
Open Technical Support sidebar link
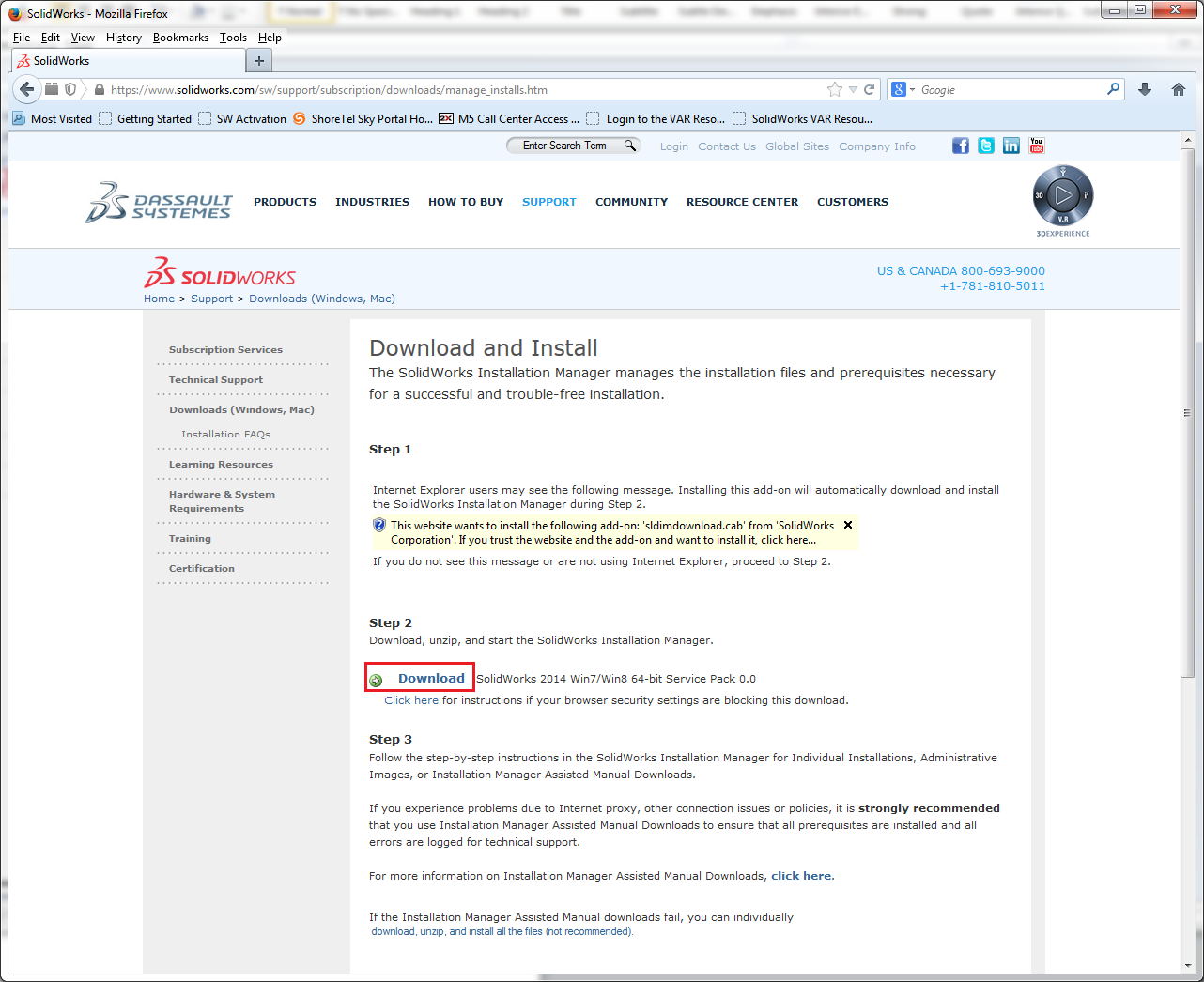(x=216, y=379)
